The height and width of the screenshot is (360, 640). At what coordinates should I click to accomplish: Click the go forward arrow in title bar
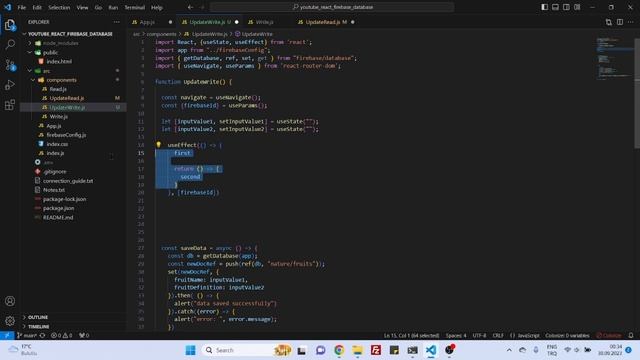[202, 7]
